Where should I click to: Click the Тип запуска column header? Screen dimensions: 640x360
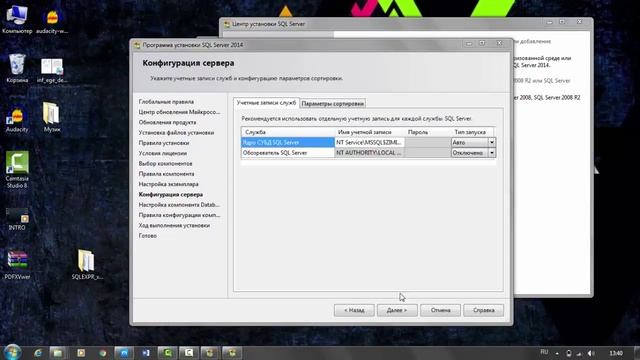[x=473, y=132]
